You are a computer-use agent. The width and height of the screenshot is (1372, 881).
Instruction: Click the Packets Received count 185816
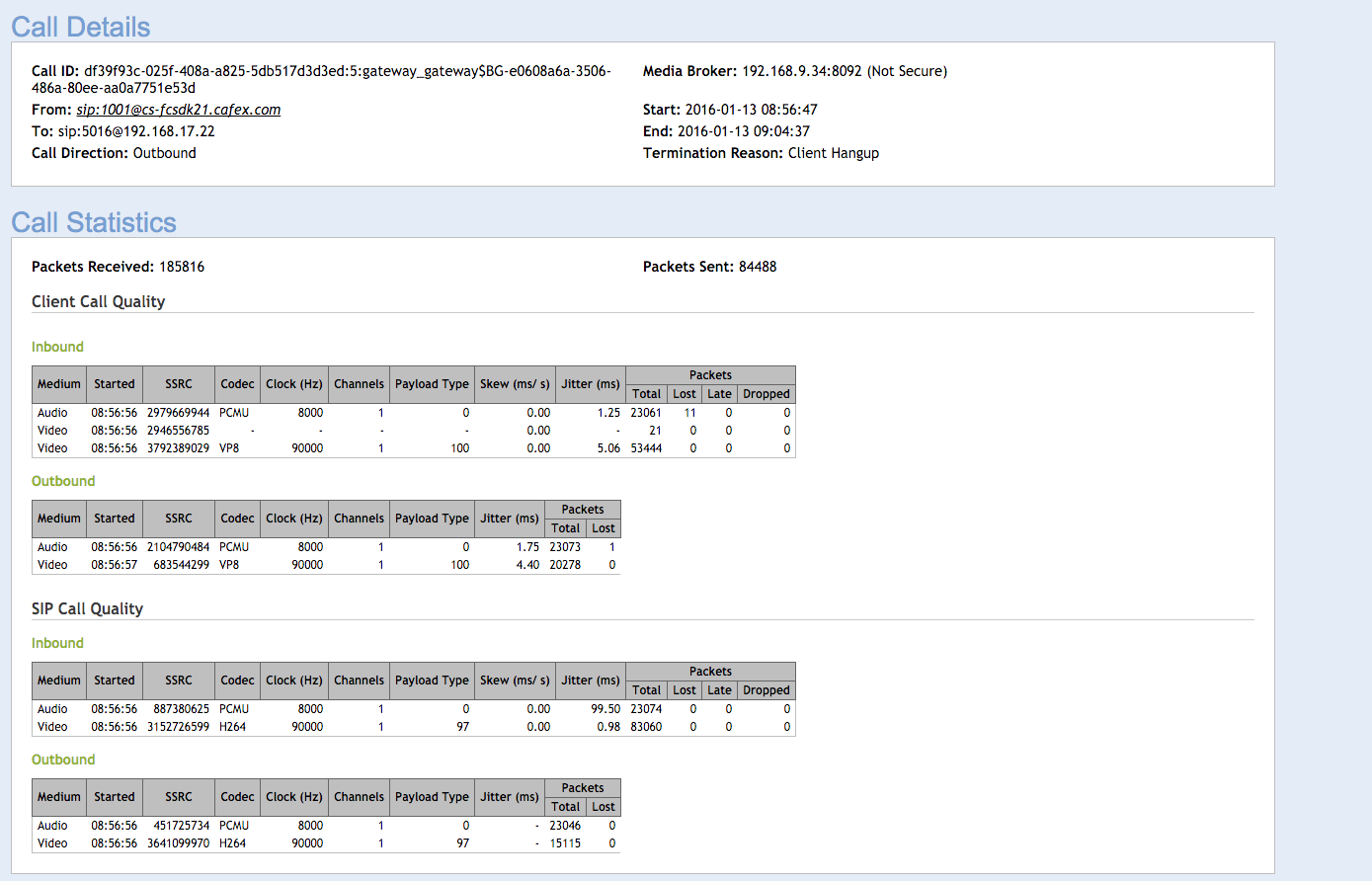click(x=181, y=267)
